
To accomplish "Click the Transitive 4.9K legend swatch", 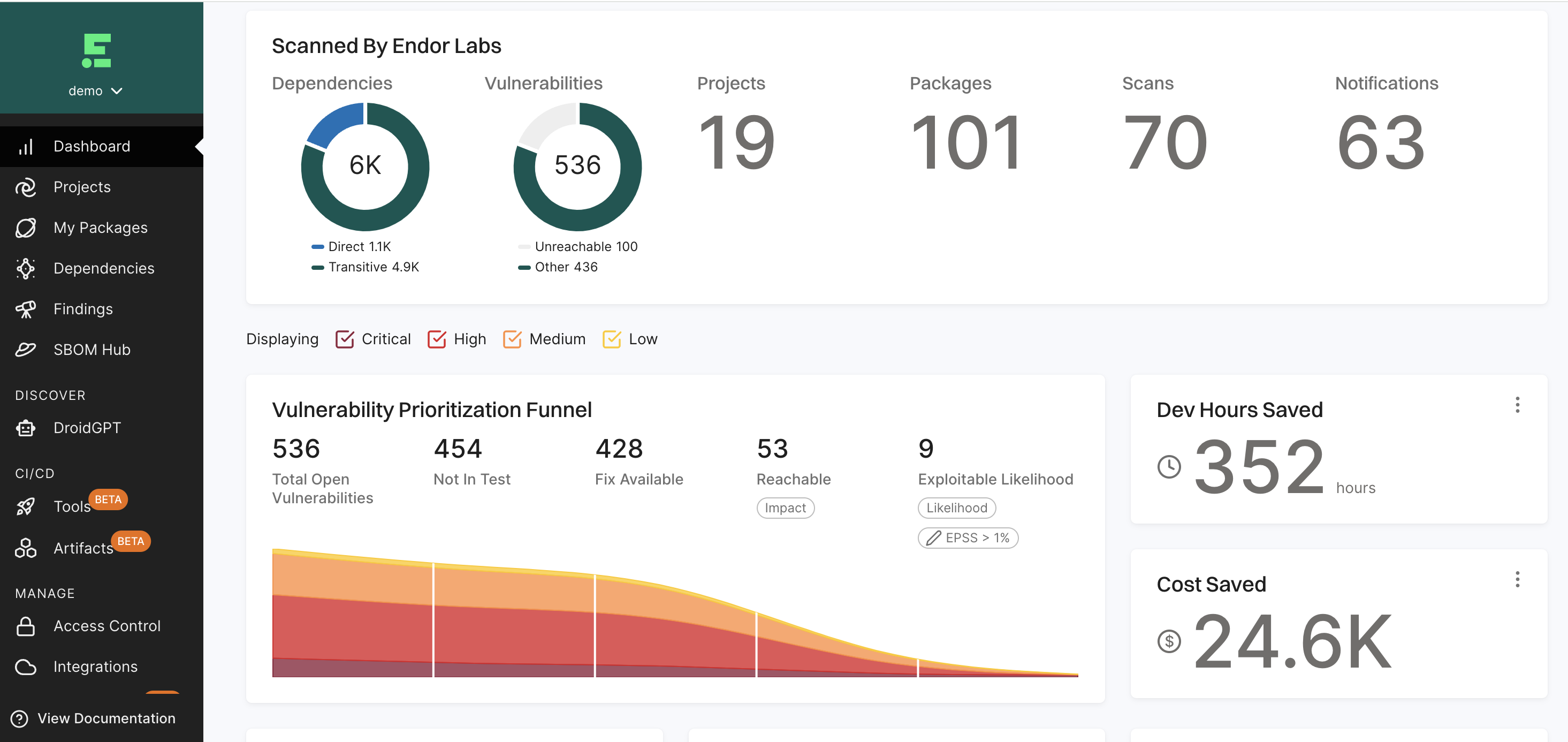I will (x=317, y=268).
